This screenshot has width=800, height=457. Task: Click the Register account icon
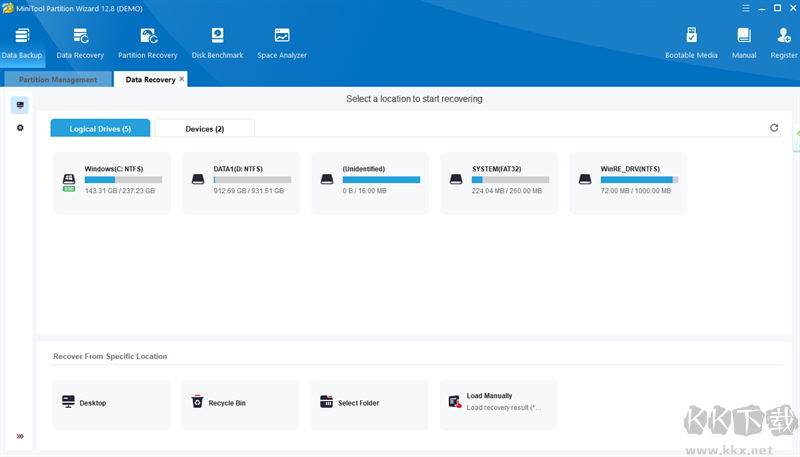[x=783, y=42]
